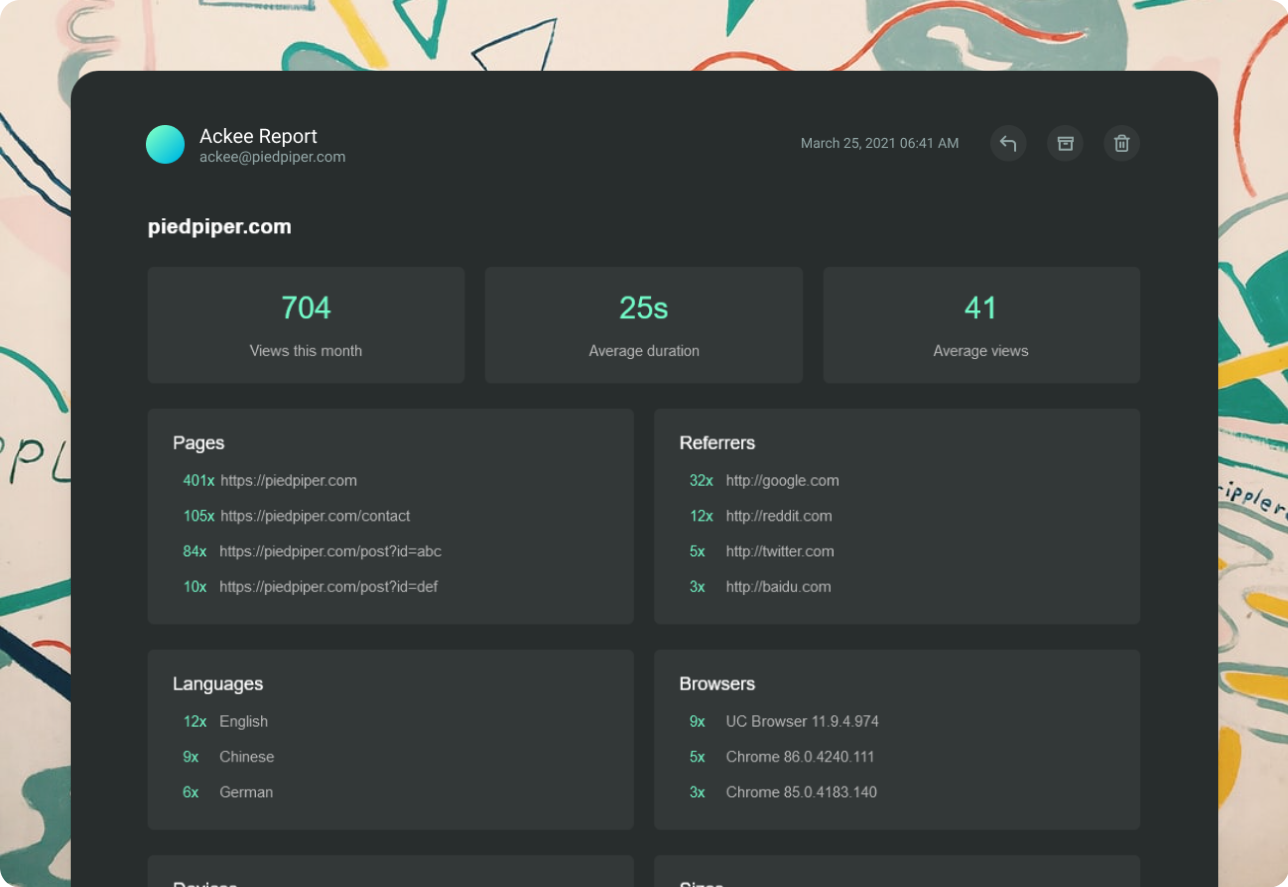Click the Pages section heading
This screenshot has width=1288, height=887.
pyautogui.click(x=198, y=443)
